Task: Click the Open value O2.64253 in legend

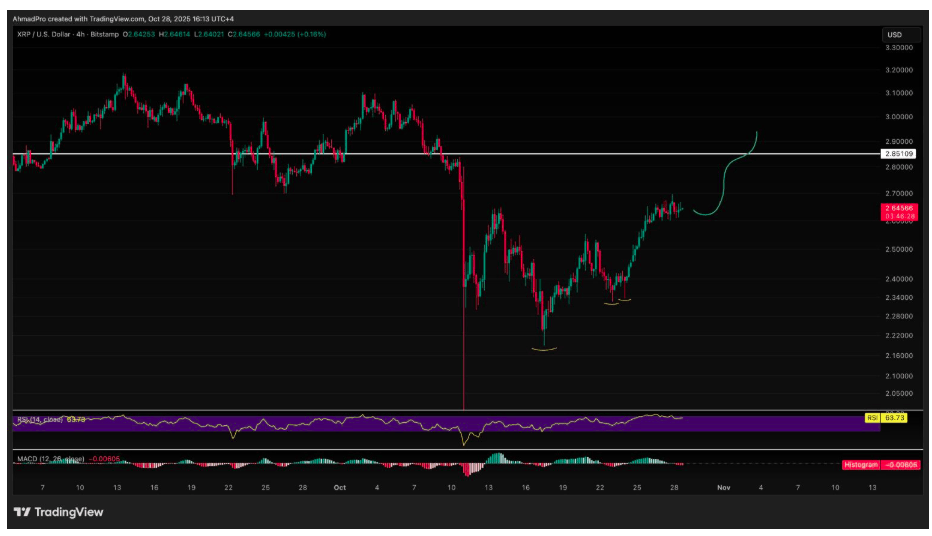Action: 138,34
